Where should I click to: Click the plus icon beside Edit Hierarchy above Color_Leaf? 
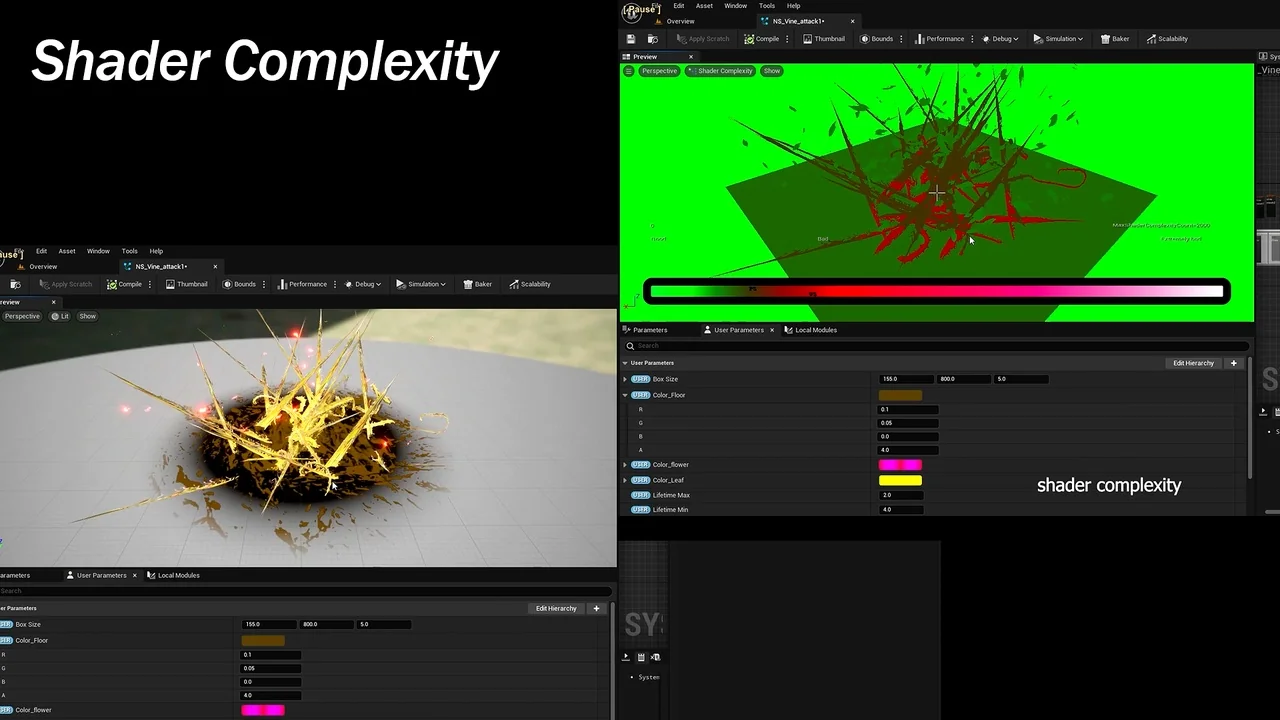click(1233, 363)
